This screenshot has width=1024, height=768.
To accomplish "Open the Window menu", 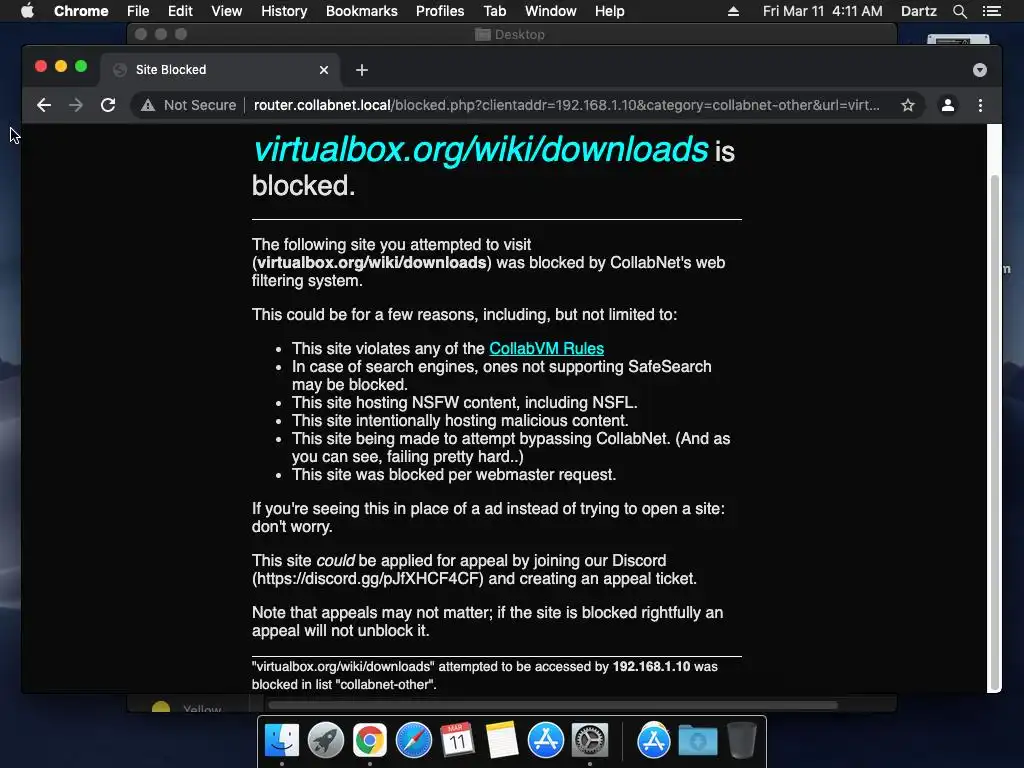I will (x=551, y=11).
